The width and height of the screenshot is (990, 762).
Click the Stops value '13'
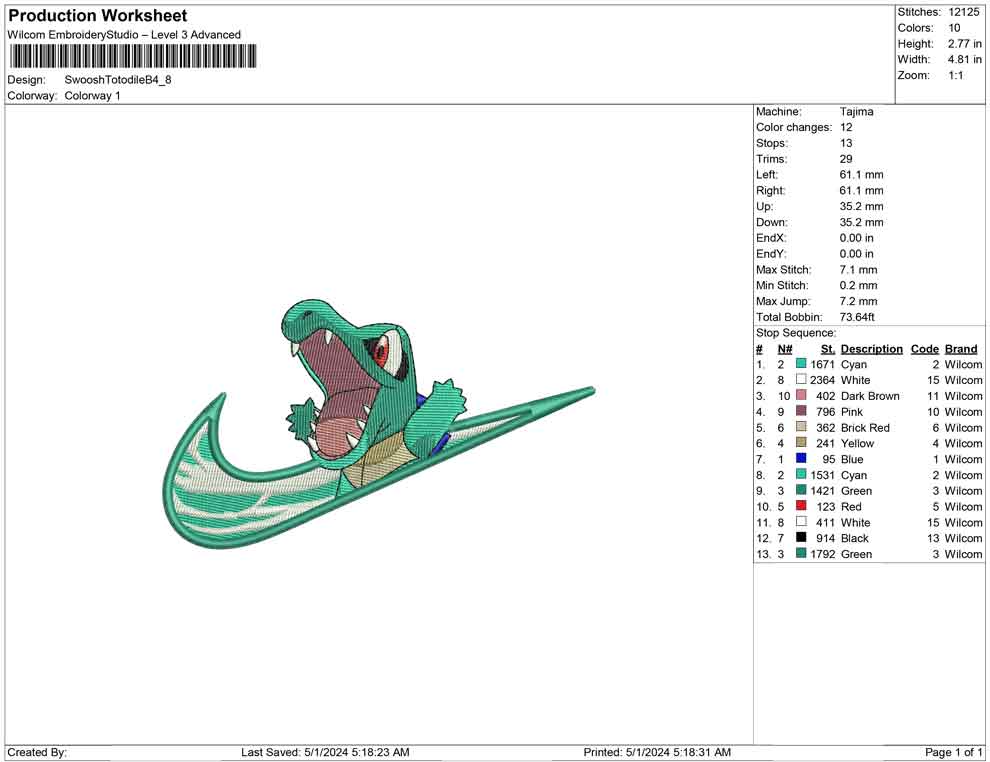coord(846,143)
